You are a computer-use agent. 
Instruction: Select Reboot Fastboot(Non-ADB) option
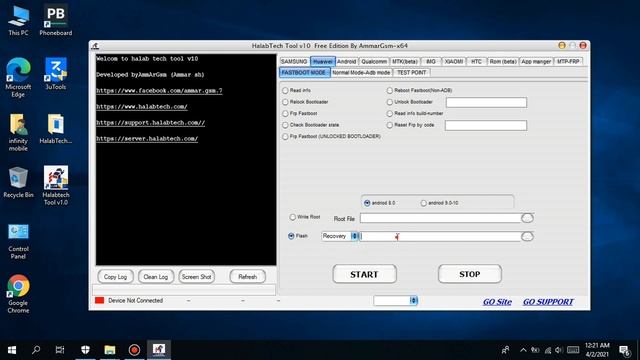pyautogui.click(x=389, y=90)
